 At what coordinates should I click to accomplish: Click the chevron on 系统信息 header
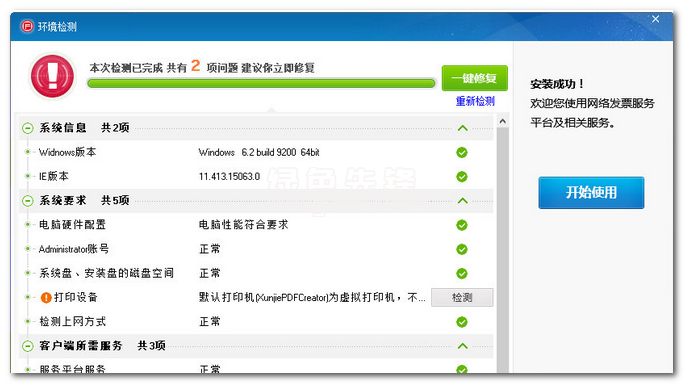(x=462, y=128)
